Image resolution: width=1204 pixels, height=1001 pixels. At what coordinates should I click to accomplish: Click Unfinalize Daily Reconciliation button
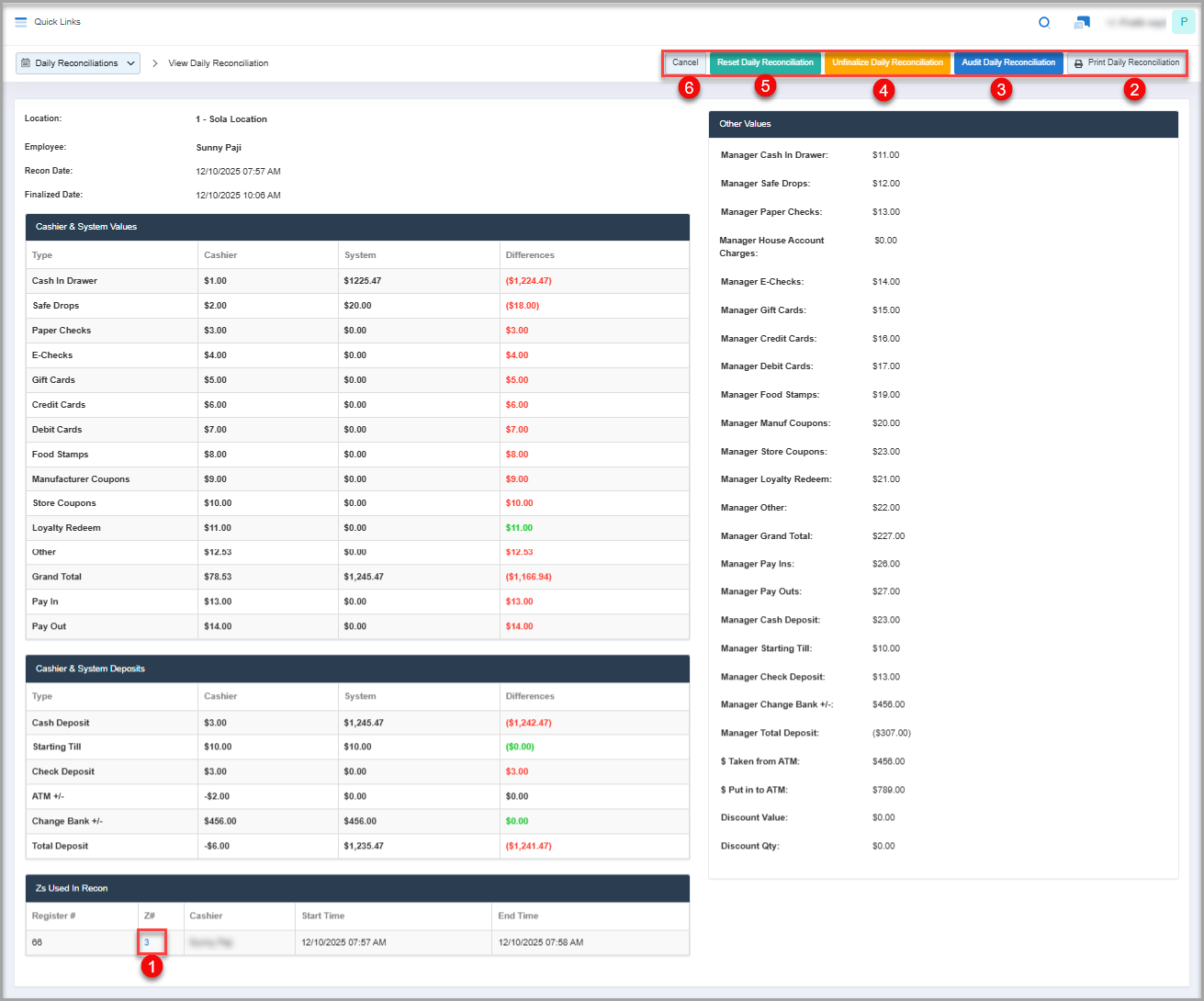point(887,62)
